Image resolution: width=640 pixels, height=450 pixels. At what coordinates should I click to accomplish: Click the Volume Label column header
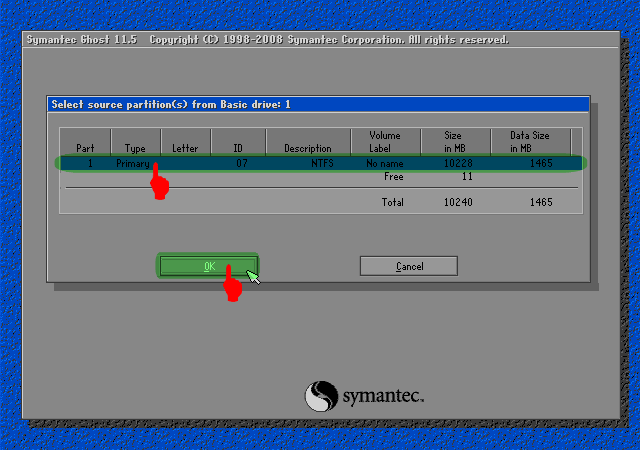click(x=384, y=142)
